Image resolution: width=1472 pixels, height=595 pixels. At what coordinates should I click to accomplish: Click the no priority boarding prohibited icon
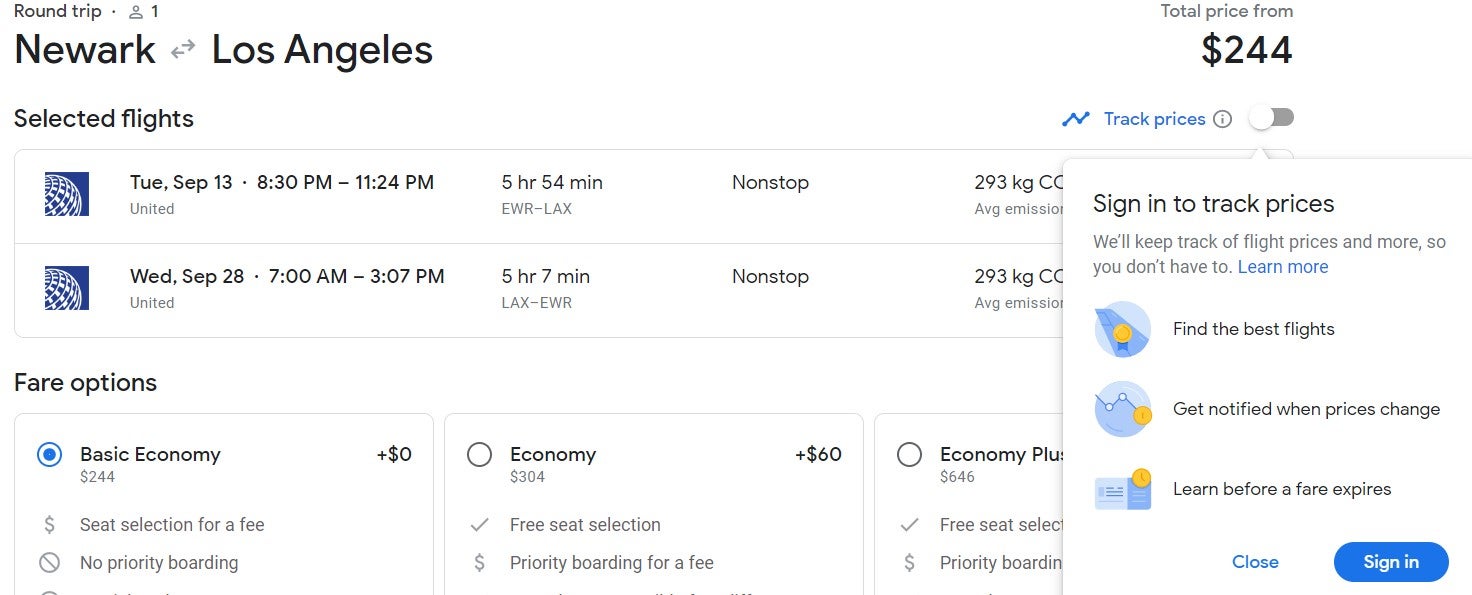(x=49, y=562)
